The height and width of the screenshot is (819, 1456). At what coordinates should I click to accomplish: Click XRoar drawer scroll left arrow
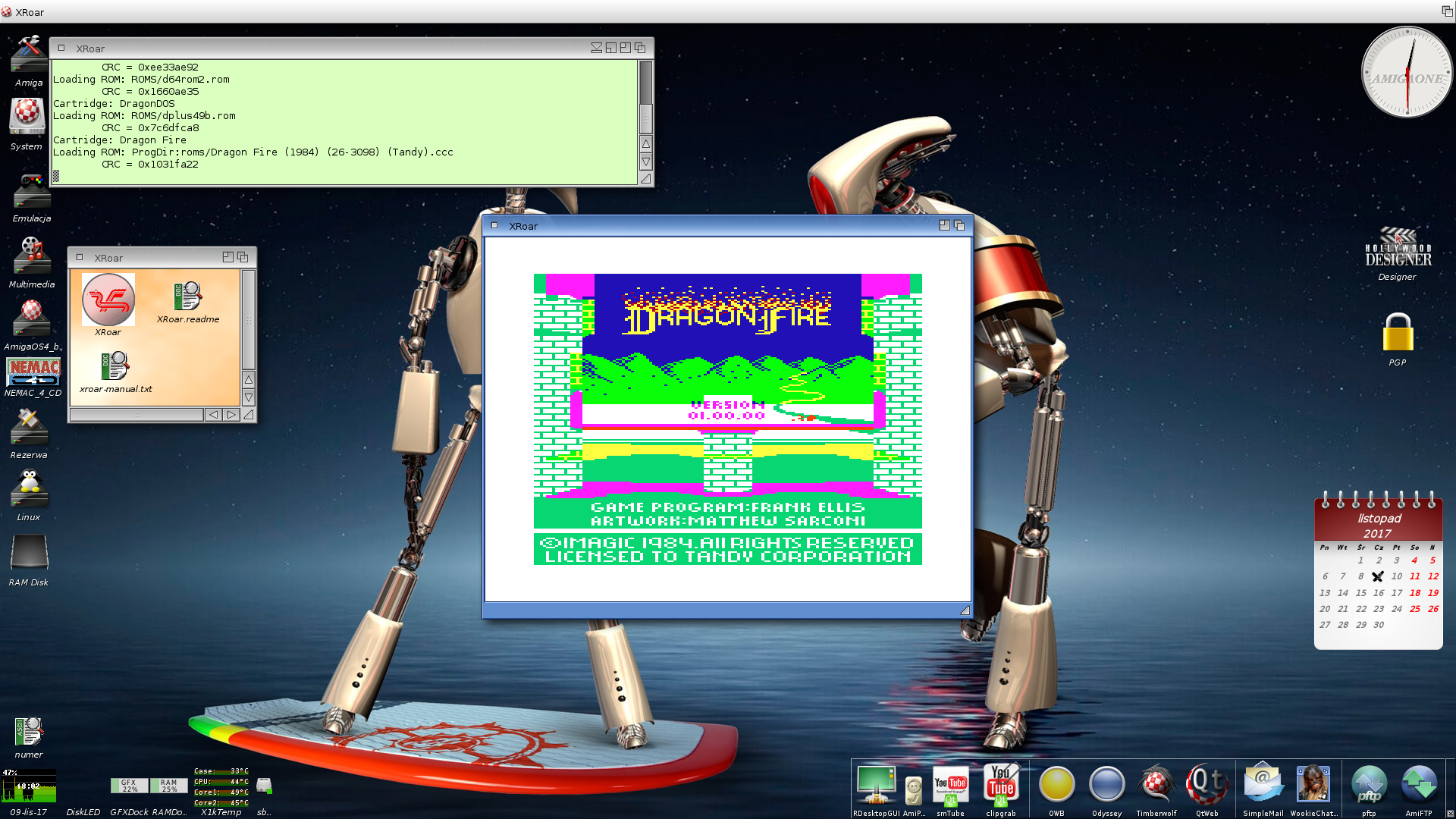click(214, 415)
